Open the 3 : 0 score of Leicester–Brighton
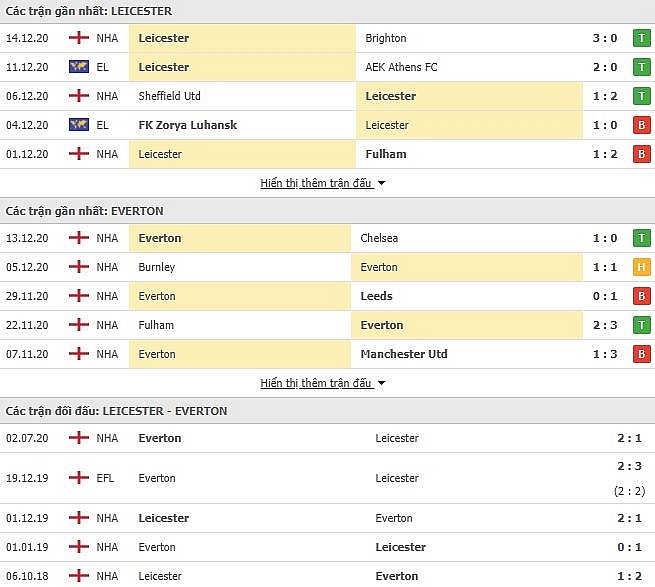 pos(605,38)
